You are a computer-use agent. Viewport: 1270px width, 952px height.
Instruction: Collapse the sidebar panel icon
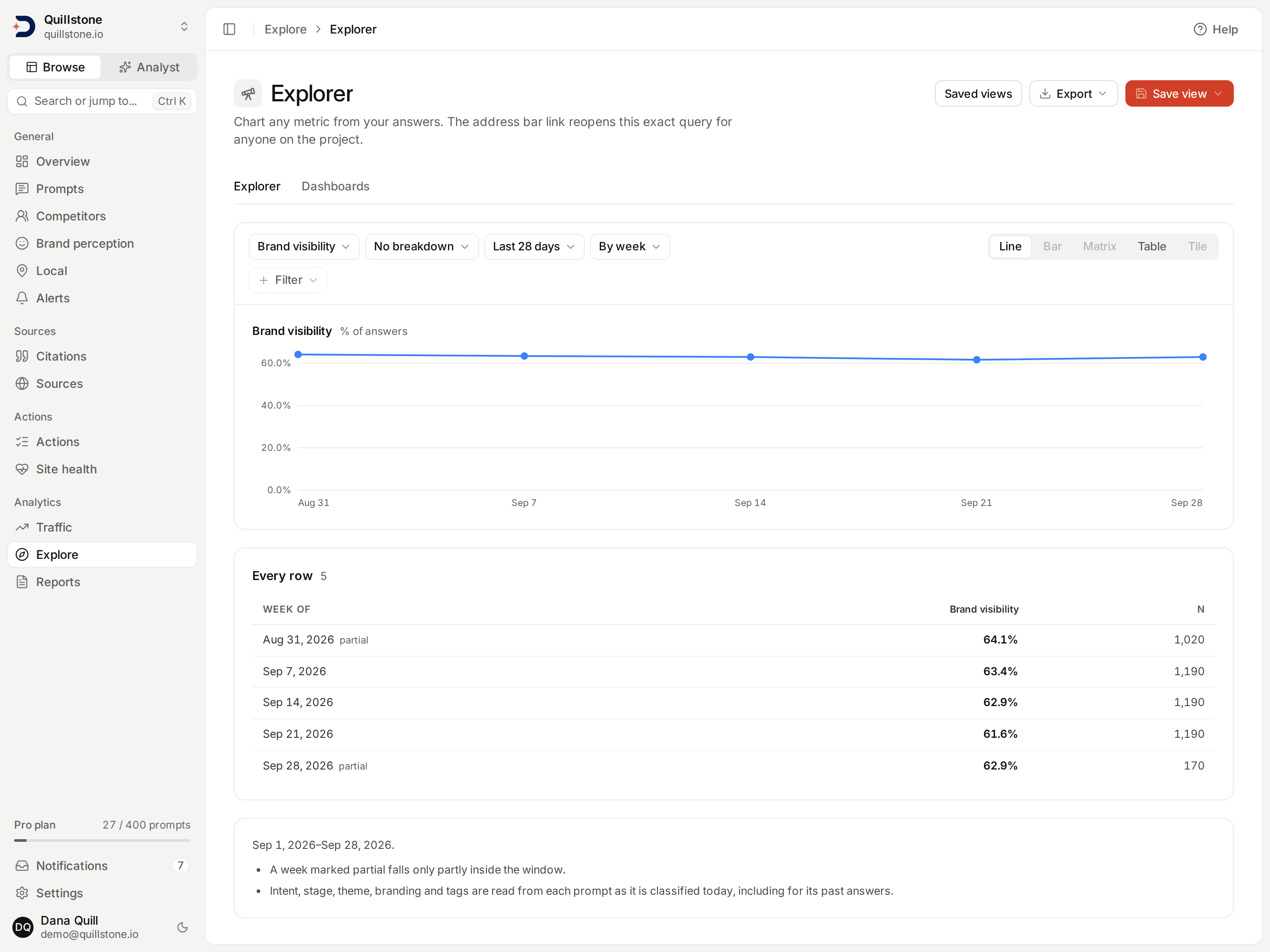(x=229, y=29)
